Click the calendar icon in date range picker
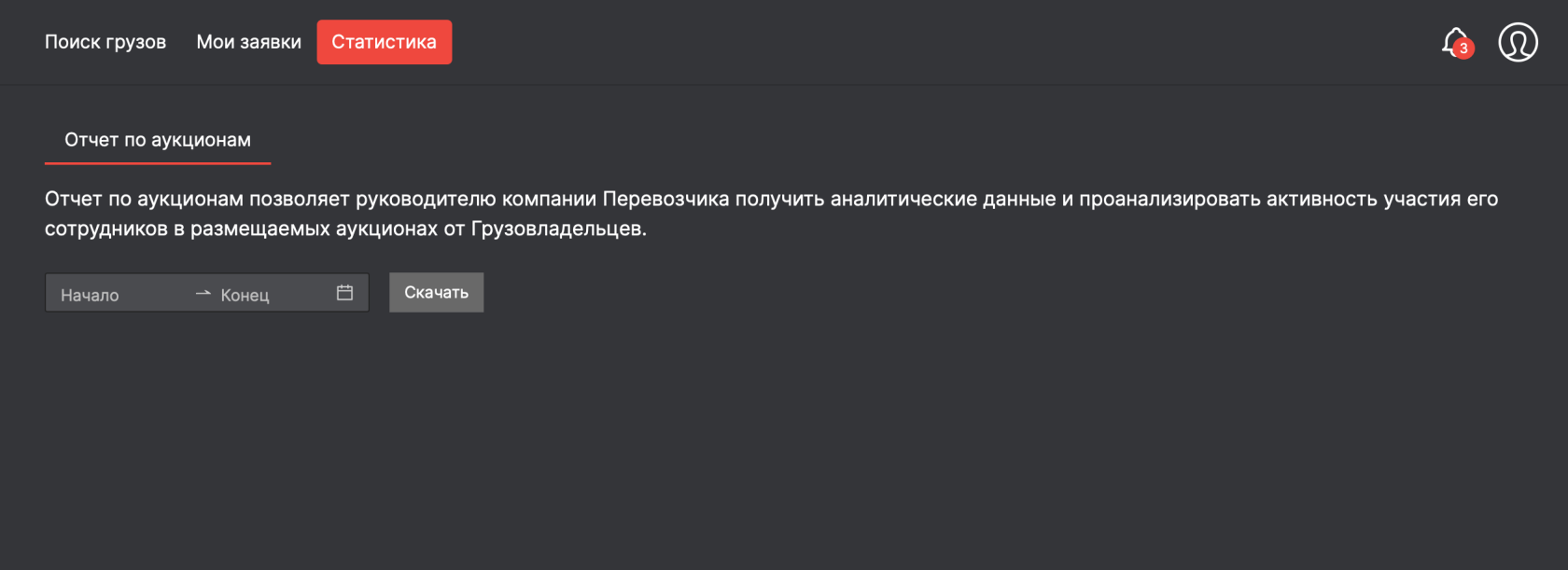The height and width of the screenshot is (570, 1568). point(344,292)
